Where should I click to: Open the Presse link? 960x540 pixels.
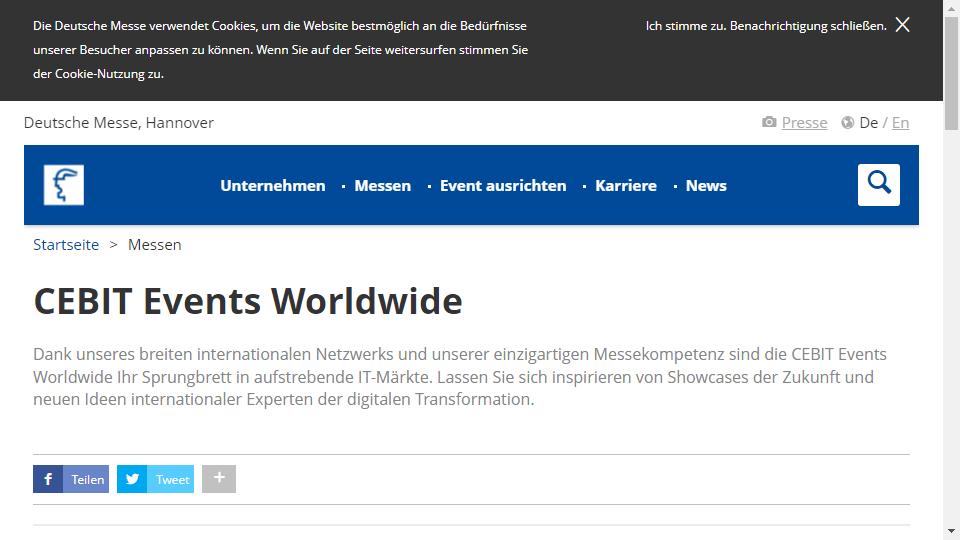pos(804,122)
